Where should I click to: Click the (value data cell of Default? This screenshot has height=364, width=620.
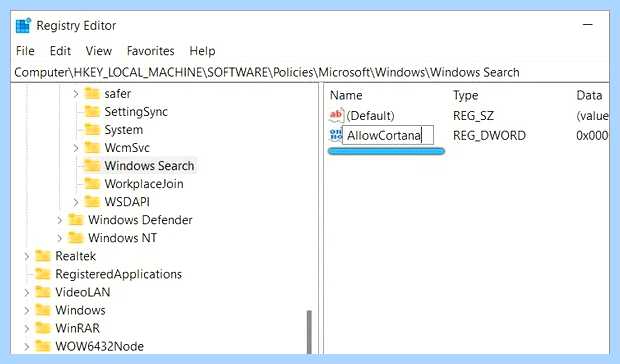(x=592, y=116)
